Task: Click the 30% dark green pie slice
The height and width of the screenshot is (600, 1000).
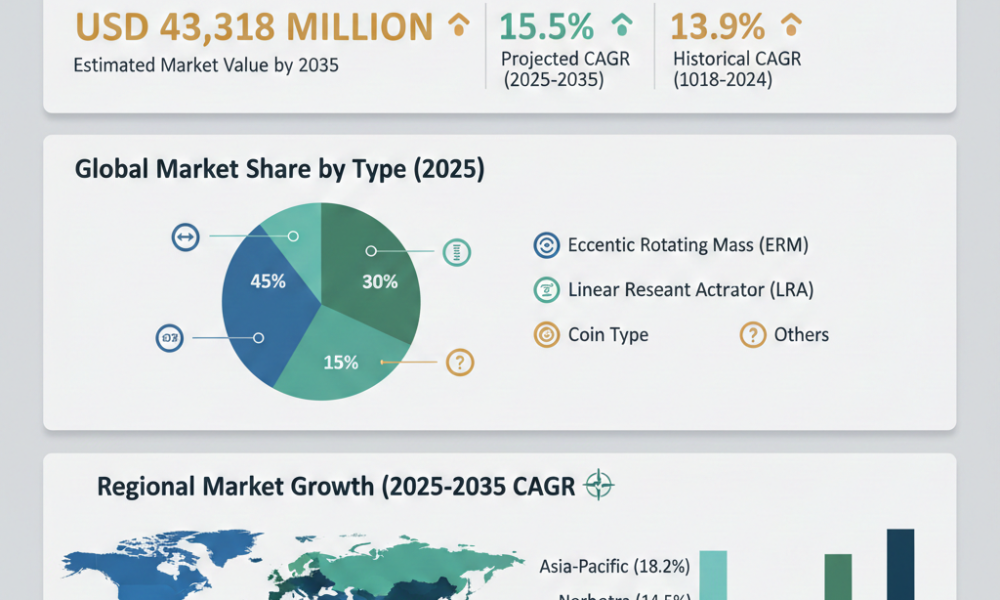Action: 373,274
